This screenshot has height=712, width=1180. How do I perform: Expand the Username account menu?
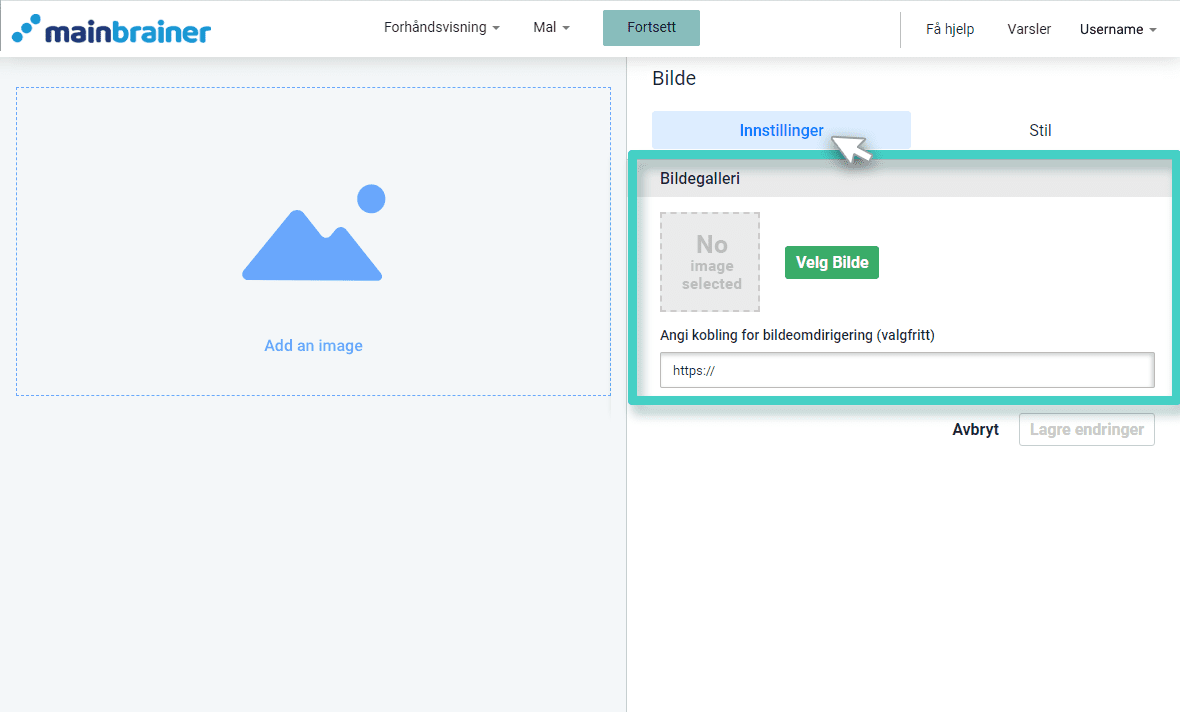coord(1117,29)
